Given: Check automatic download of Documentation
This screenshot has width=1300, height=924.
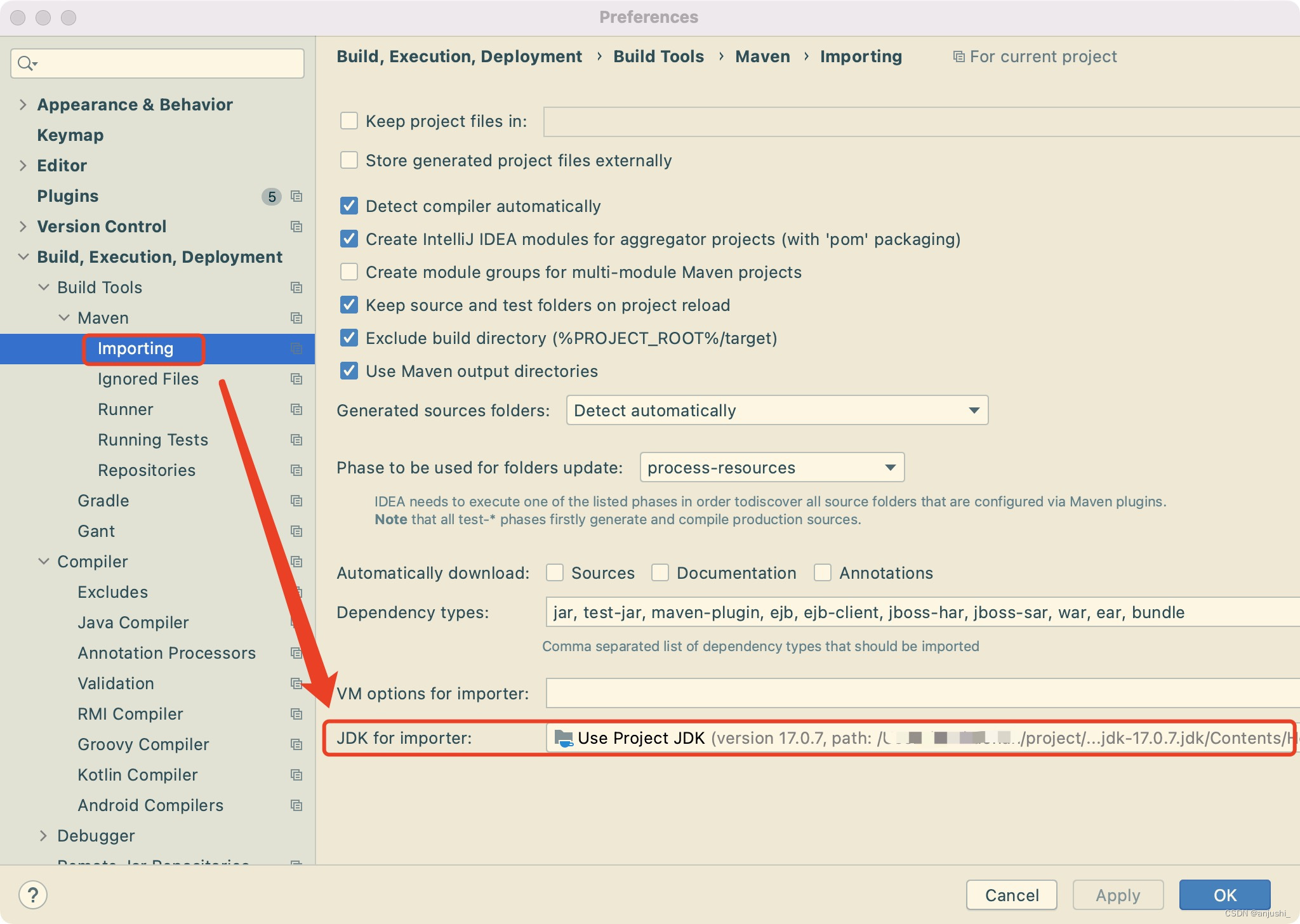Looking at the screenshot, I should pyautogui.click(x=660, y=572).
